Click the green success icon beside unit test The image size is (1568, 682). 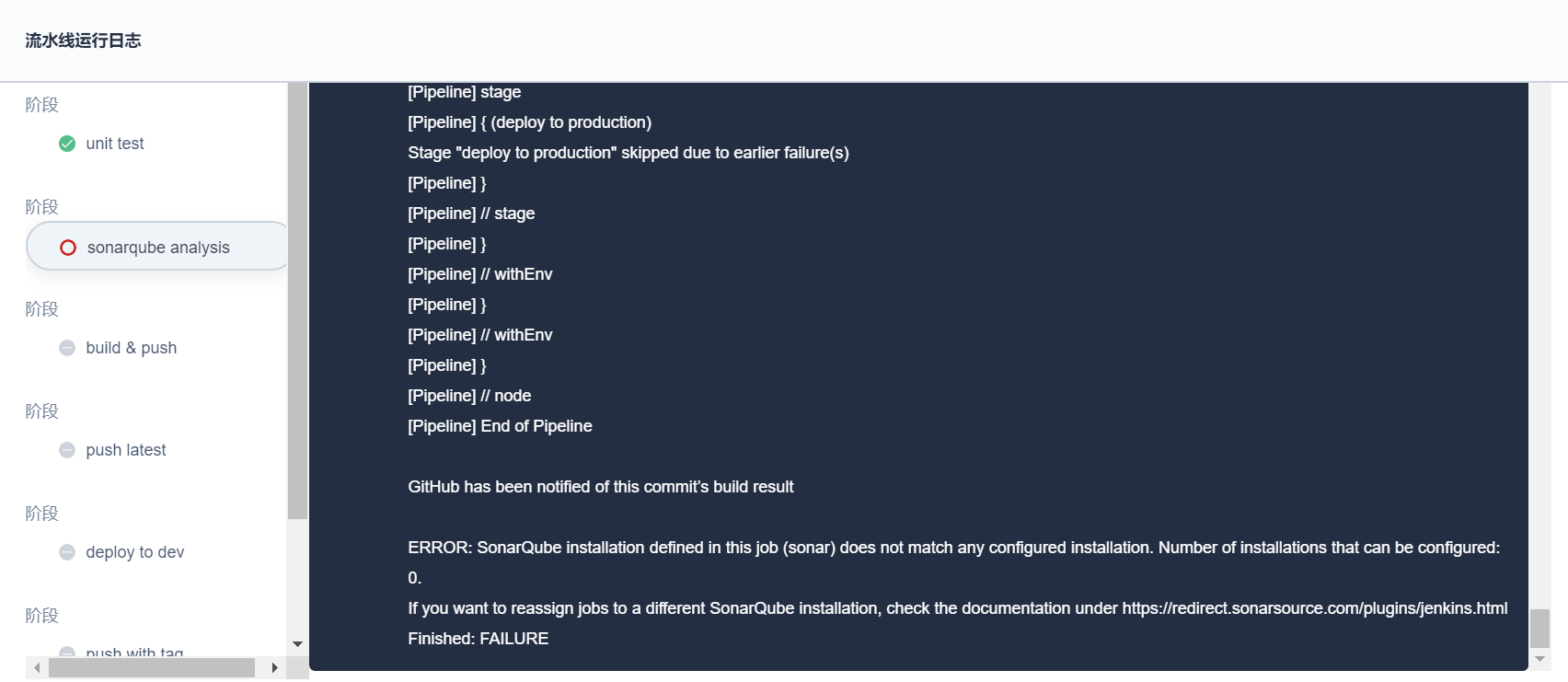67,144
